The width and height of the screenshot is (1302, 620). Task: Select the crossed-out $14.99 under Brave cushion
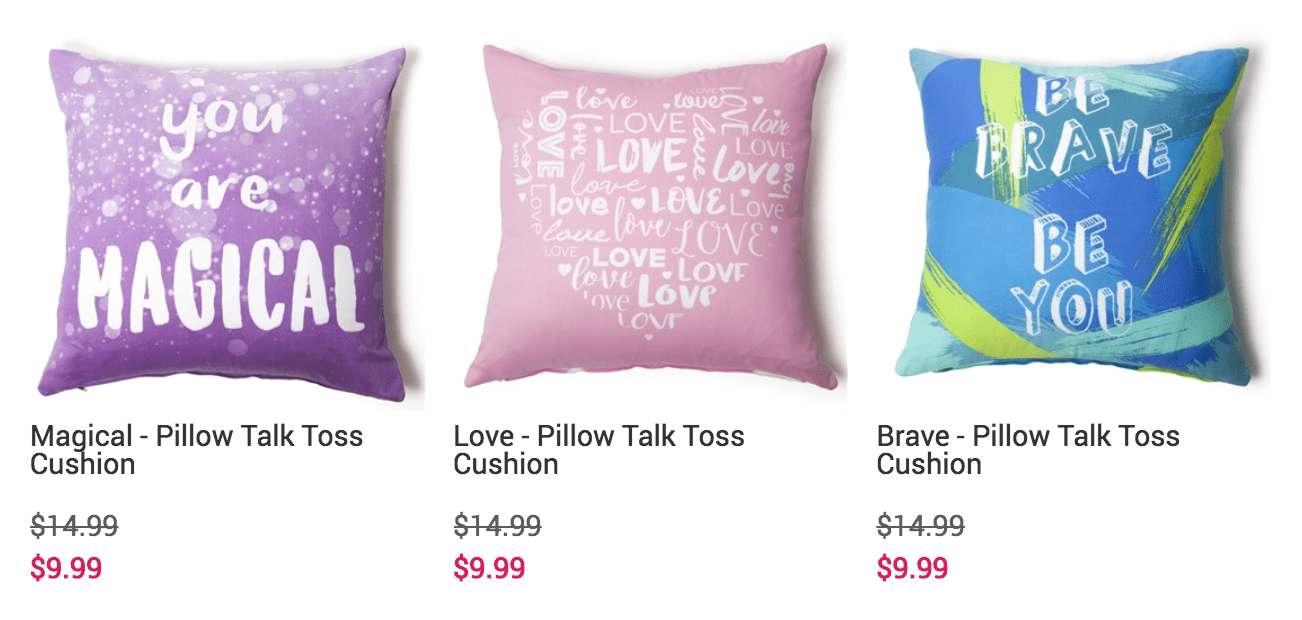(x=920, y=525)
